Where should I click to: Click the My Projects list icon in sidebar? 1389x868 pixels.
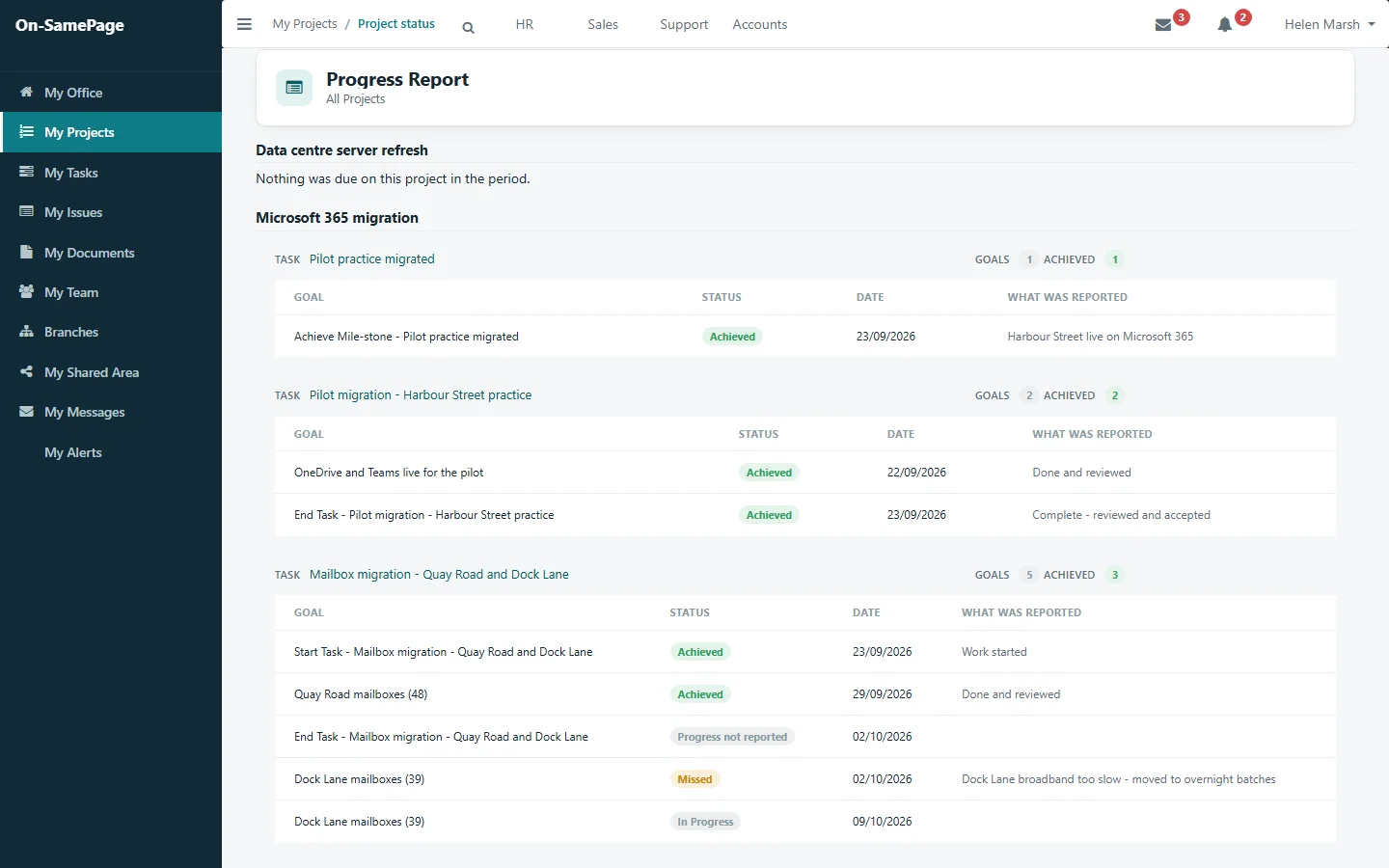pyautogui.click(x=26, y=131)
